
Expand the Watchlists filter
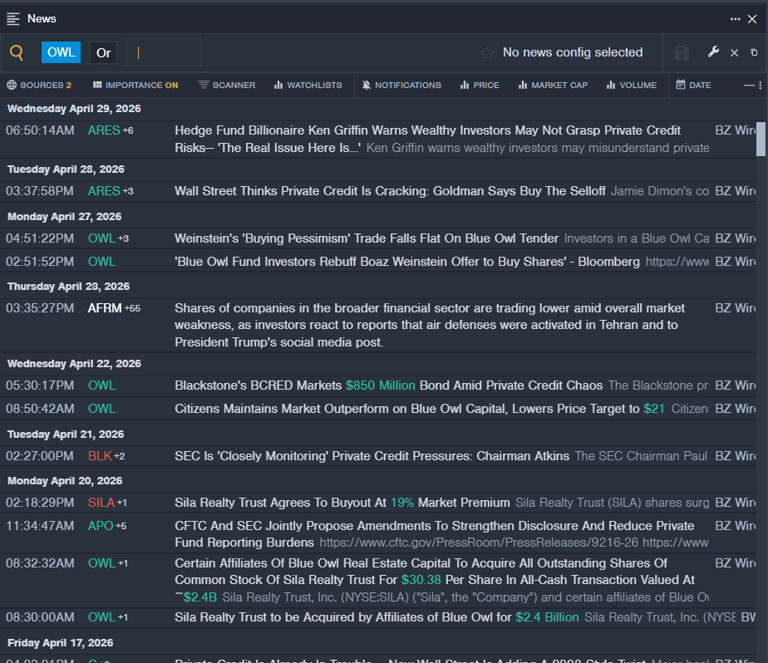pos(308,85)
